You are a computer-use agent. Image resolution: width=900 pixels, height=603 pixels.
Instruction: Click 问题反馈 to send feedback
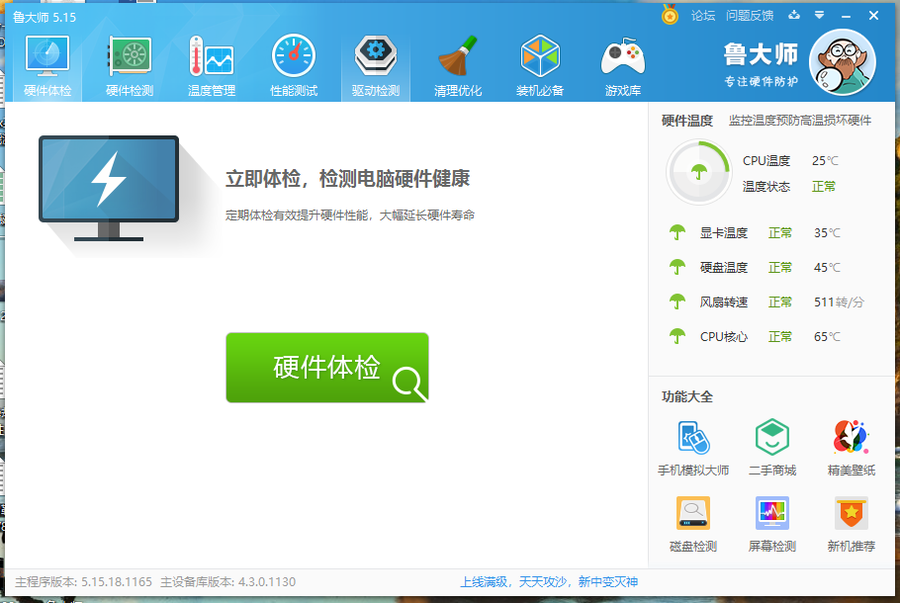coord(748,15)
